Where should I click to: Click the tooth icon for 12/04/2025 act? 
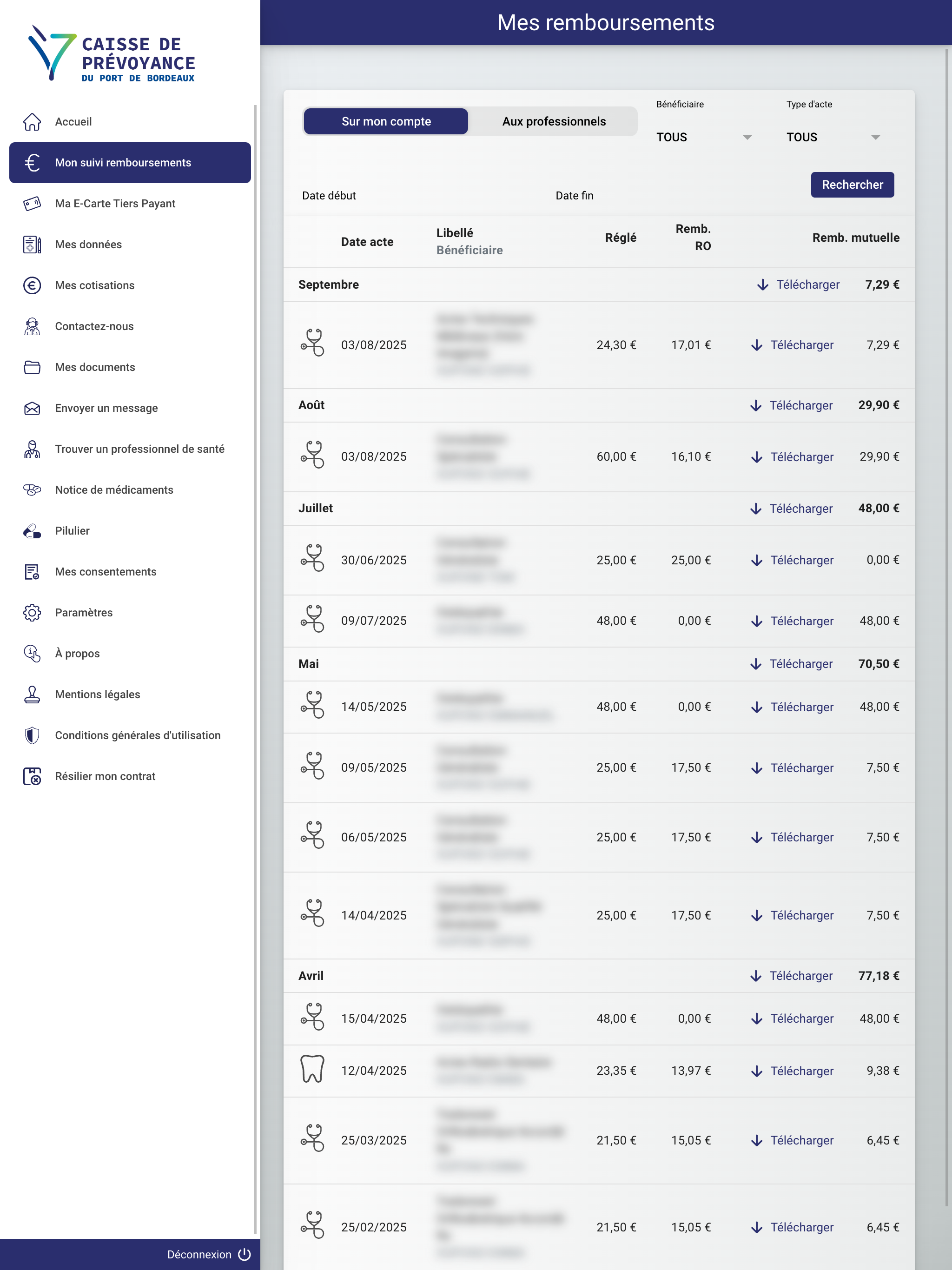point(312,1069)
